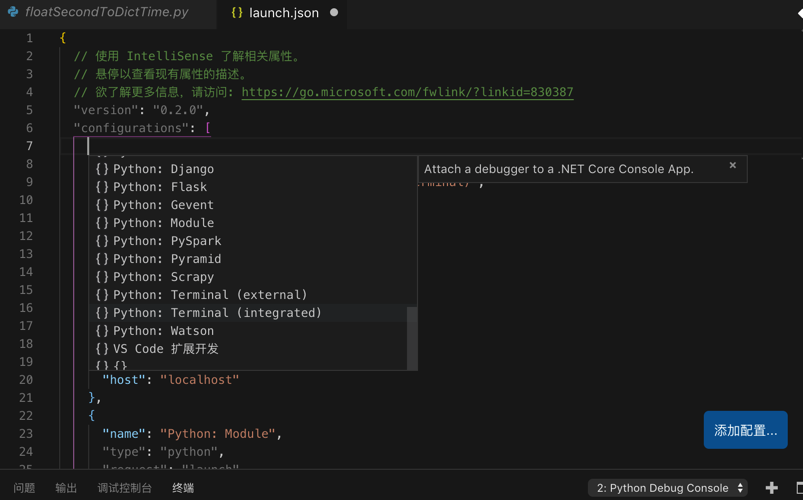
Task: Click the split terminal icon at right edge
Action: [798, 488]
